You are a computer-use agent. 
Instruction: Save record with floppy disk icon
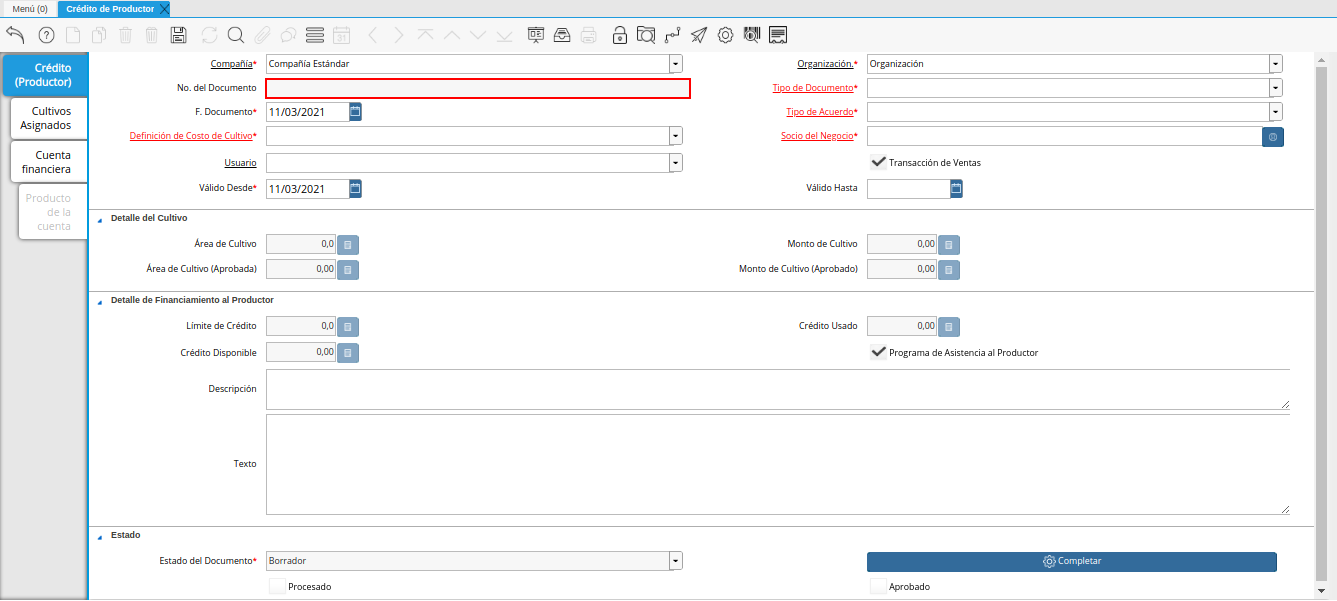(x=179, y=35)
